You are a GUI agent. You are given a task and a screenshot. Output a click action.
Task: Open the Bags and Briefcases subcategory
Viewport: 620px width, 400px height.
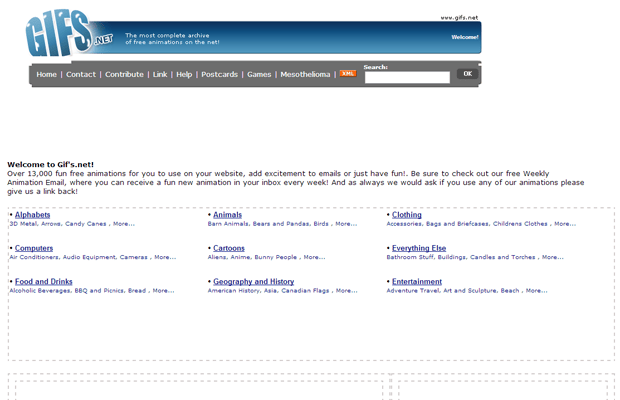click(457, 224)
